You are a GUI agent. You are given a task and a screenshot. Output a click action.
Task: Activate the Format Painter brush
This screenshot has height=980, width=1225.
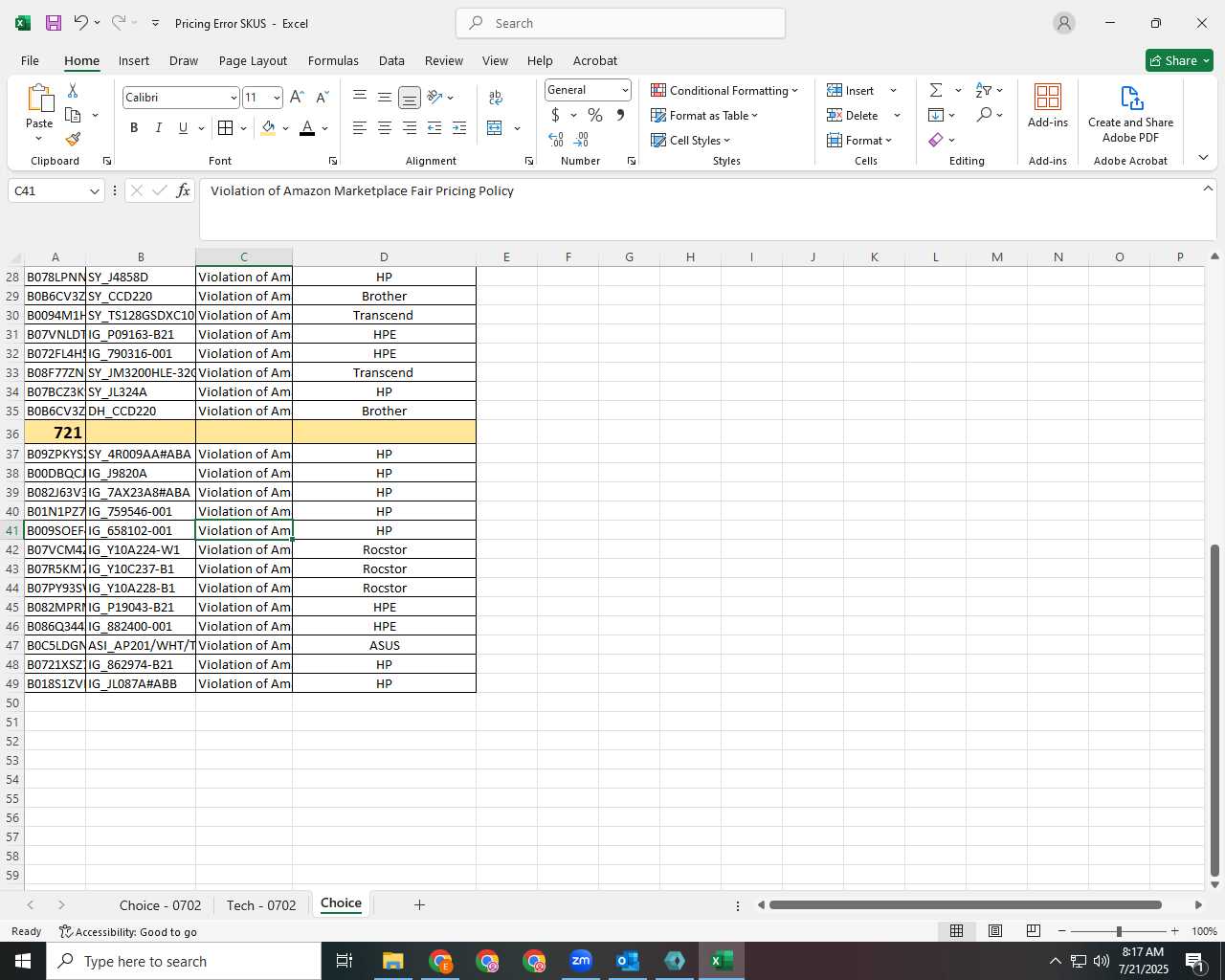point(73,140)
